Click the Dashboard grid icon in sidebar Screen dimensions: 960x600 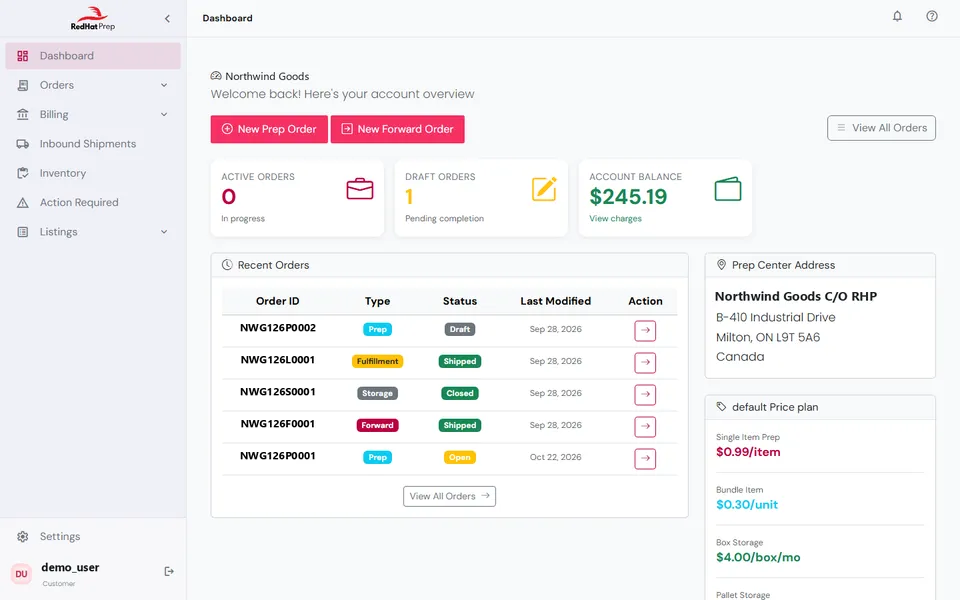[23, 56]
